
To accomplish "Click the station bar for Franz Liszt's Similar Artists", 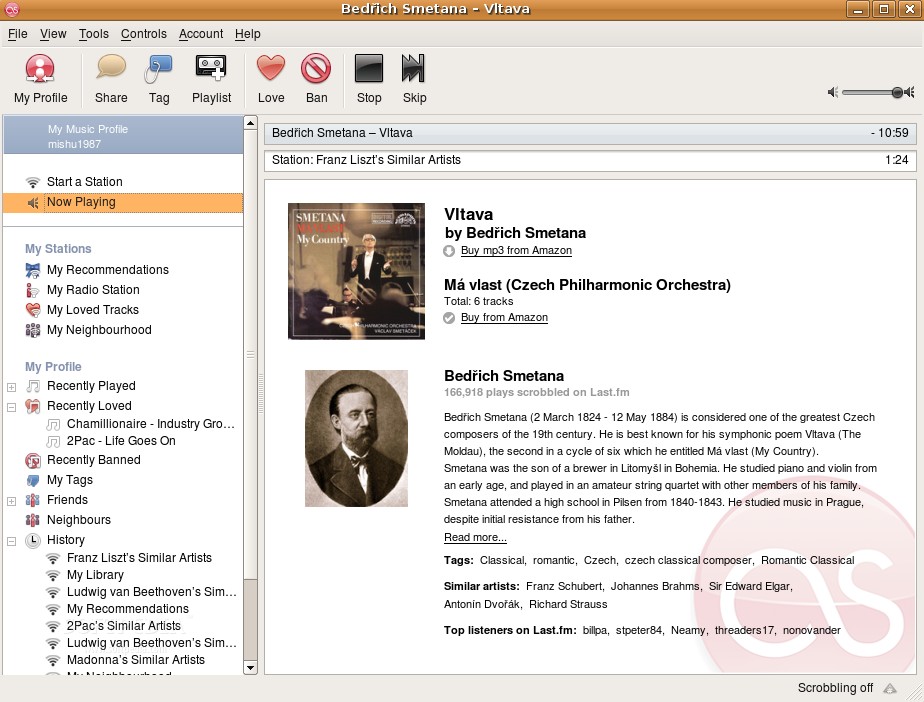I will pyautogui.click(x=590, y=160).
